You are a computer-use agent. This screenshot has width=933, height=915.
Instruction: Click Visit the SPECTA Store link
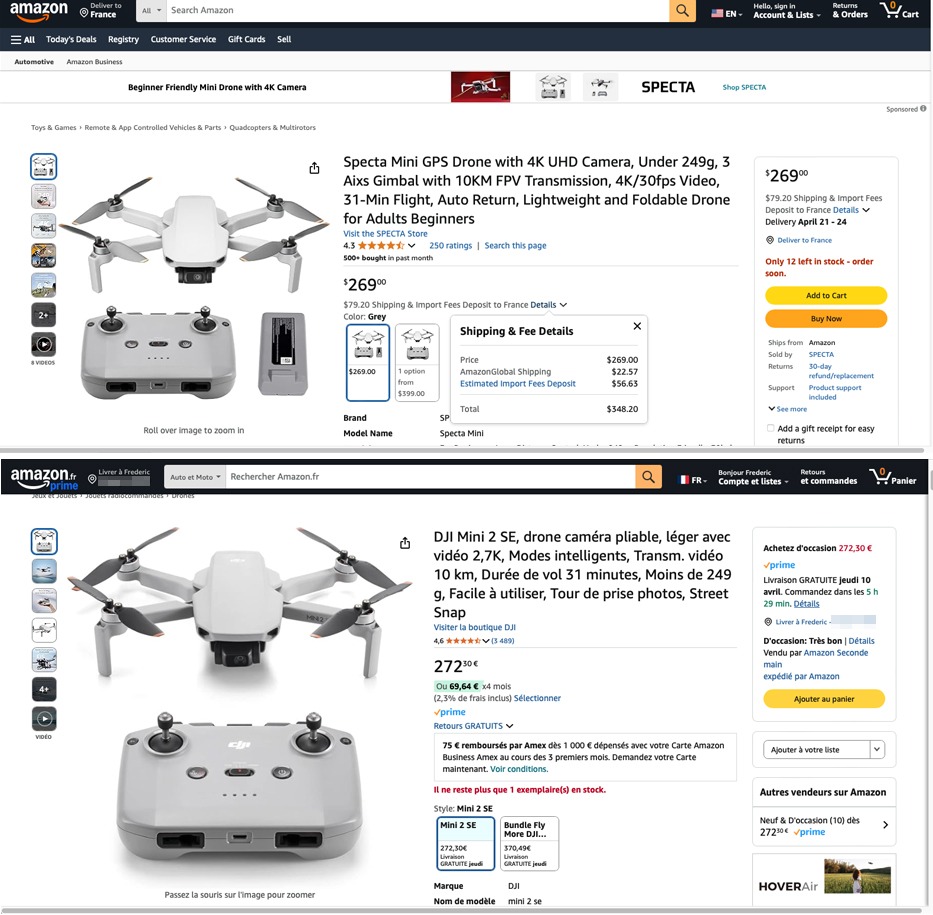coord(385,234)
